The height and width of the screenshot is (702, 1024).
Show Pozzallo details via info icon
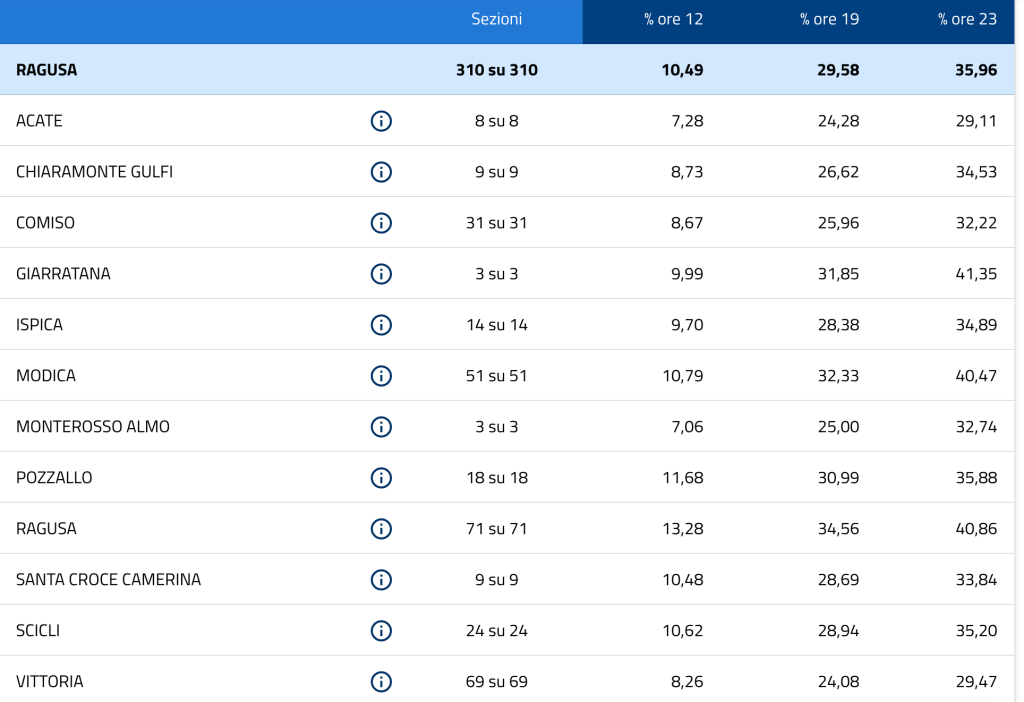coord(381,478)
